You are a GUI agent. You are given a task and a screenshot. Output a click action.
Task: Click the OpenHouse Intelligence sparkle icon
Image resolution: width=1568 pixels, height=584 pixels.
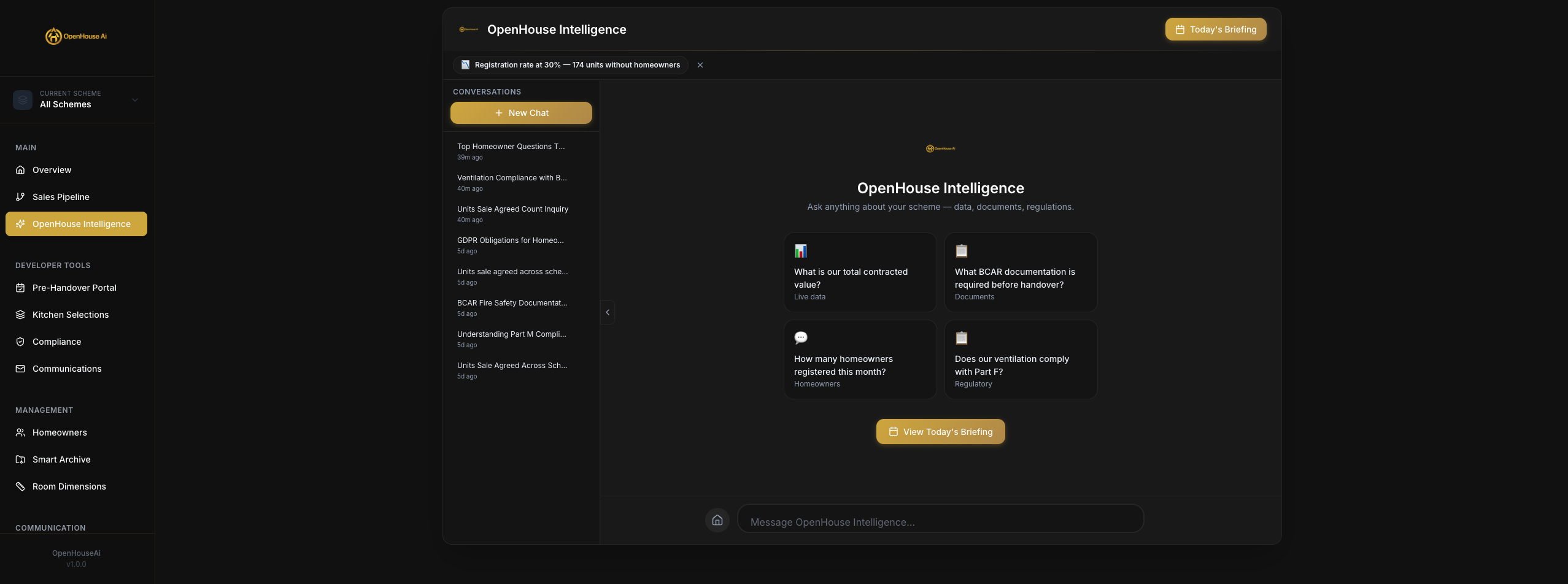coord(20,224)
